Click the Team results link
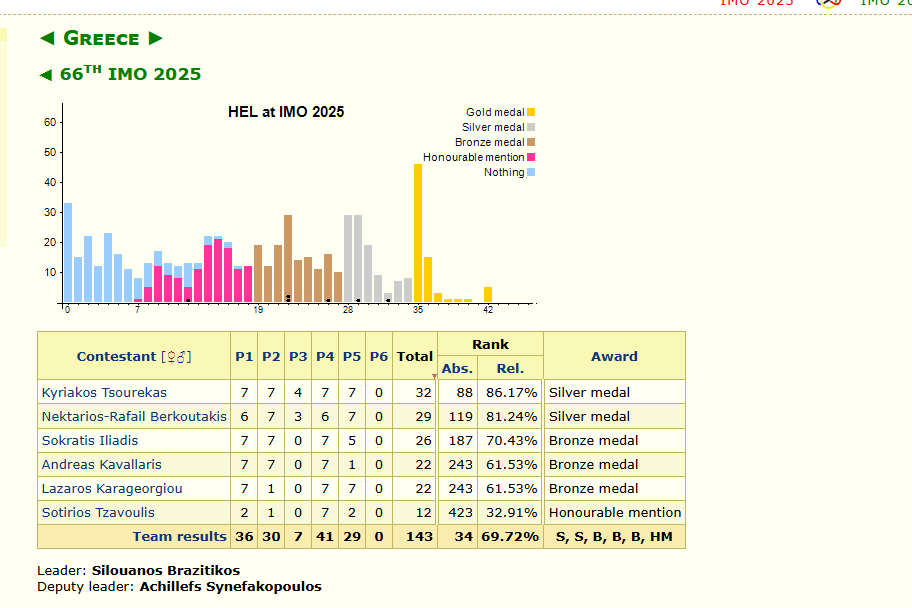 tap(180, 536)
